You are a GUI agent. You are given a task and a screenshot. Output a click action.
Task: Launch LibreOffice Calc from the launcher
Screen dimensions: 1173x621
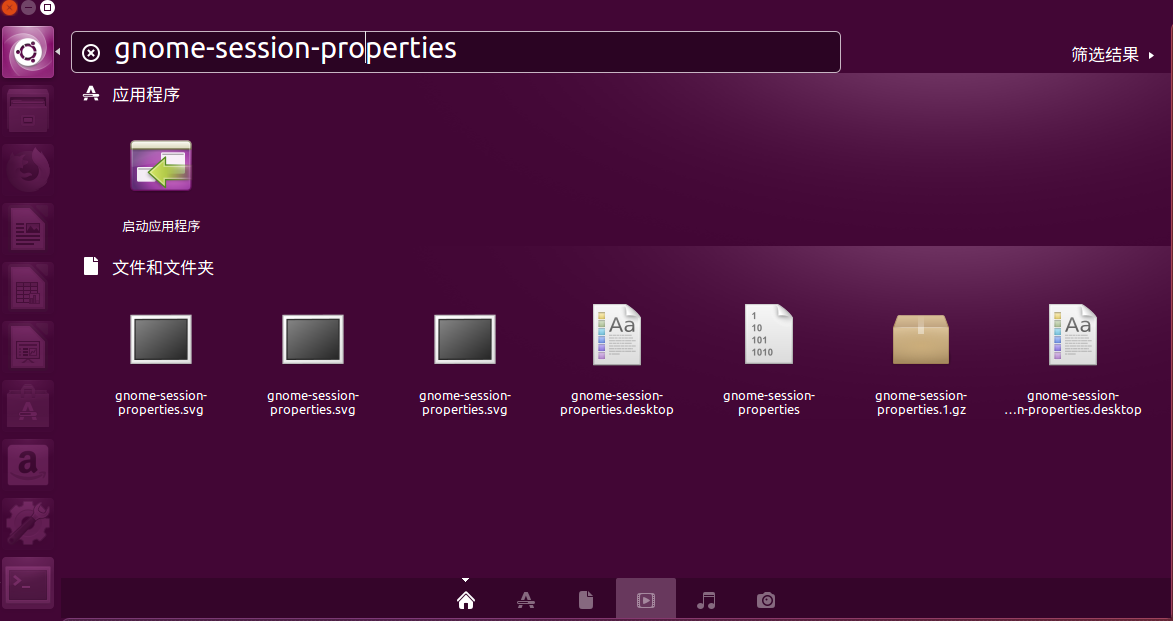pyautogui.click(x=28, y=287)
